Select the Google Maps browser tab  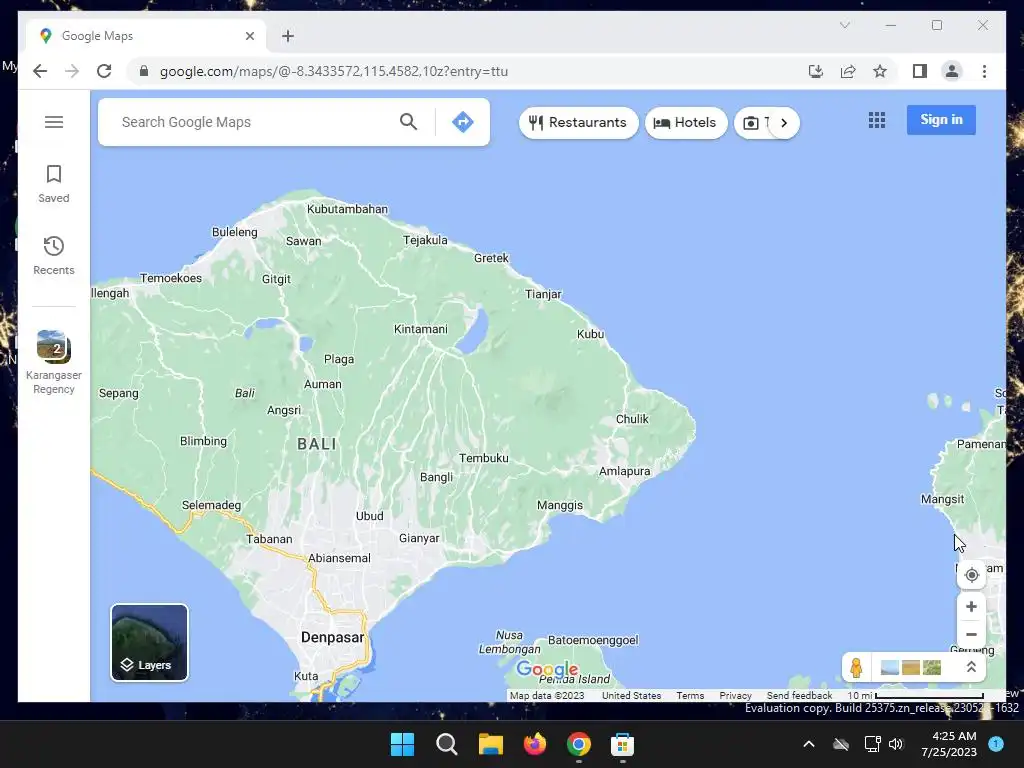145,36
